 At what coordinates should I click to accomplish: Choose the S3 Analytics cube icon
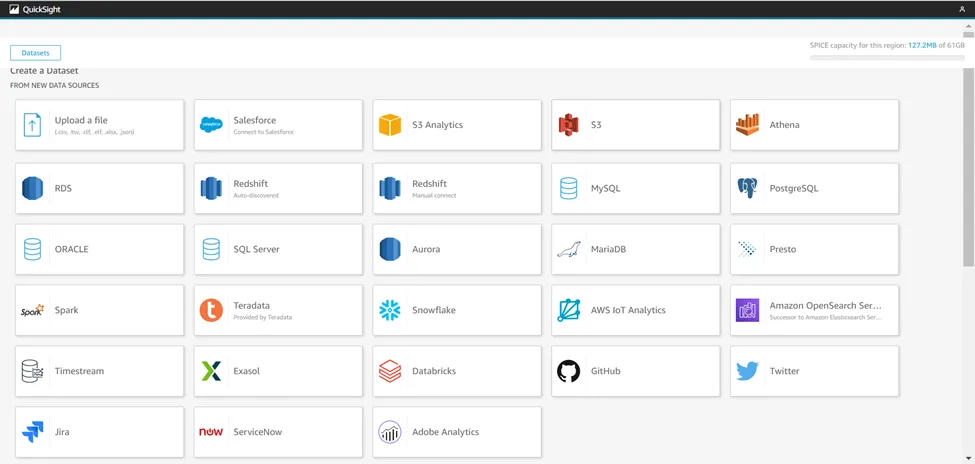tap(390, 124)
